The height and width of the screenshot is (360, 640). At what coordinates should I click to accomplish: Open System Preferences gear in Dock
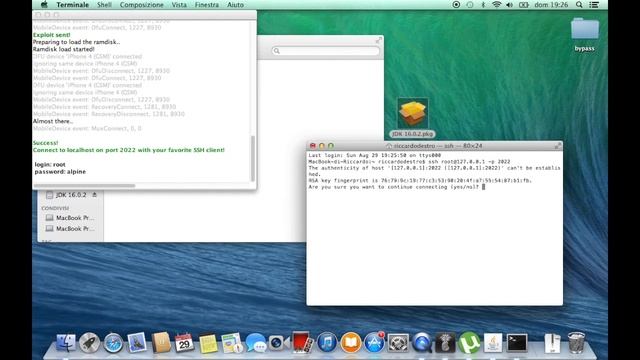398,342
